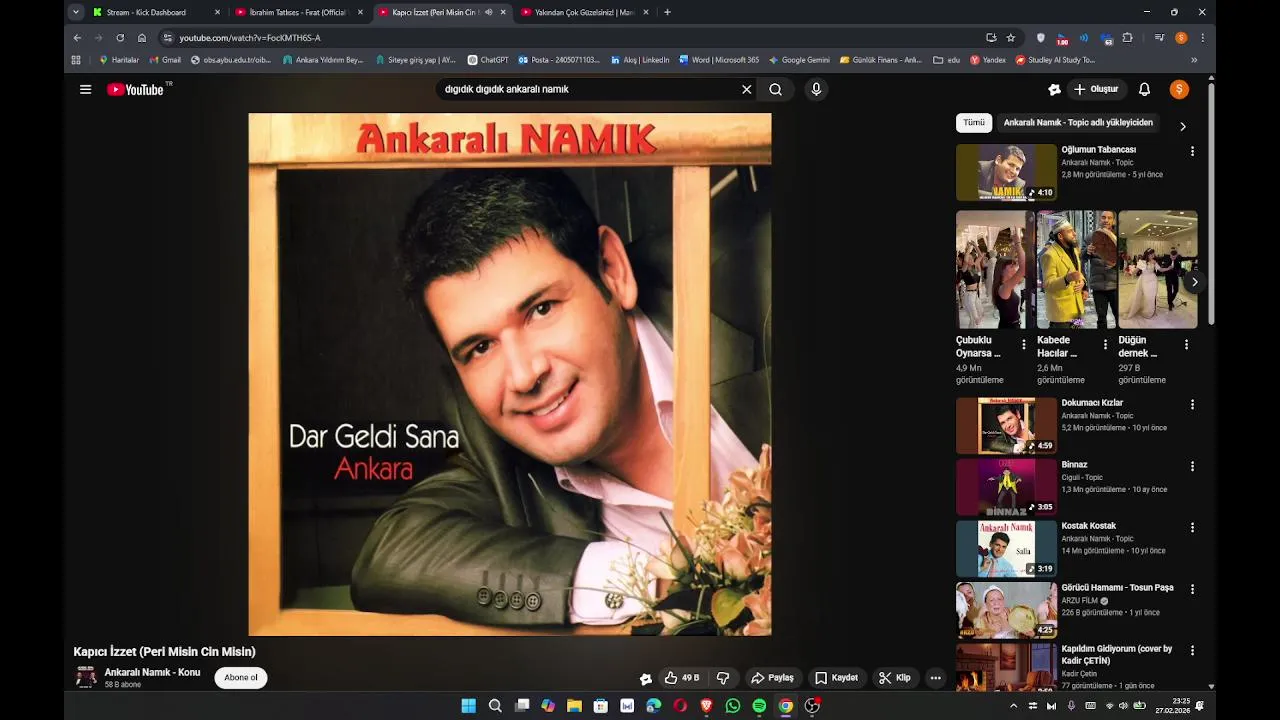Open the Chrome extensions puzzle icon
The image size is (1280, 720).
click(x=1127, y=37)
